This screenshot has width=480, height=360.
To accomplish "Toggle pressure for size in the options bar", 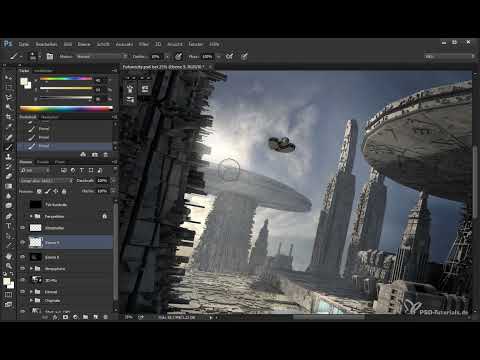I will 244,56.
